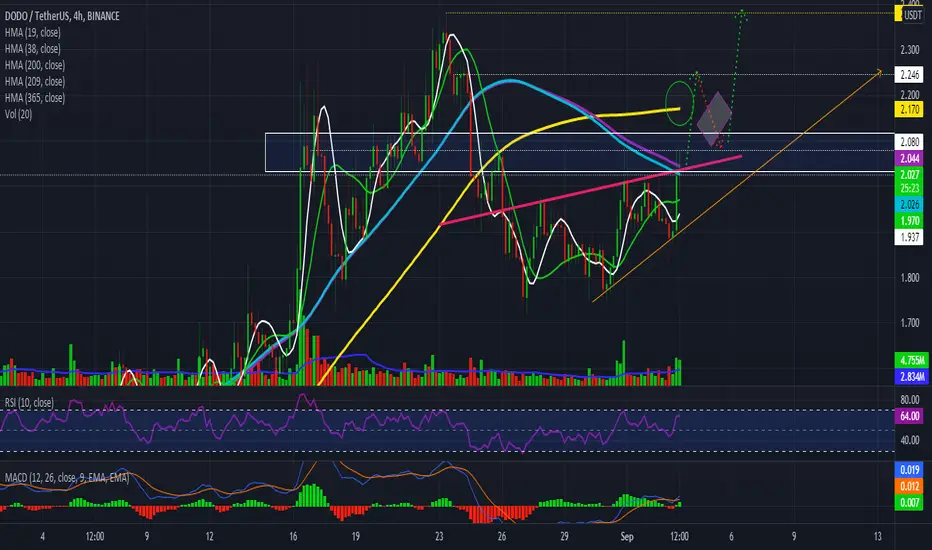Click the cyan 2.026 price tag
932x550 pixels.
tap(909, 205)
